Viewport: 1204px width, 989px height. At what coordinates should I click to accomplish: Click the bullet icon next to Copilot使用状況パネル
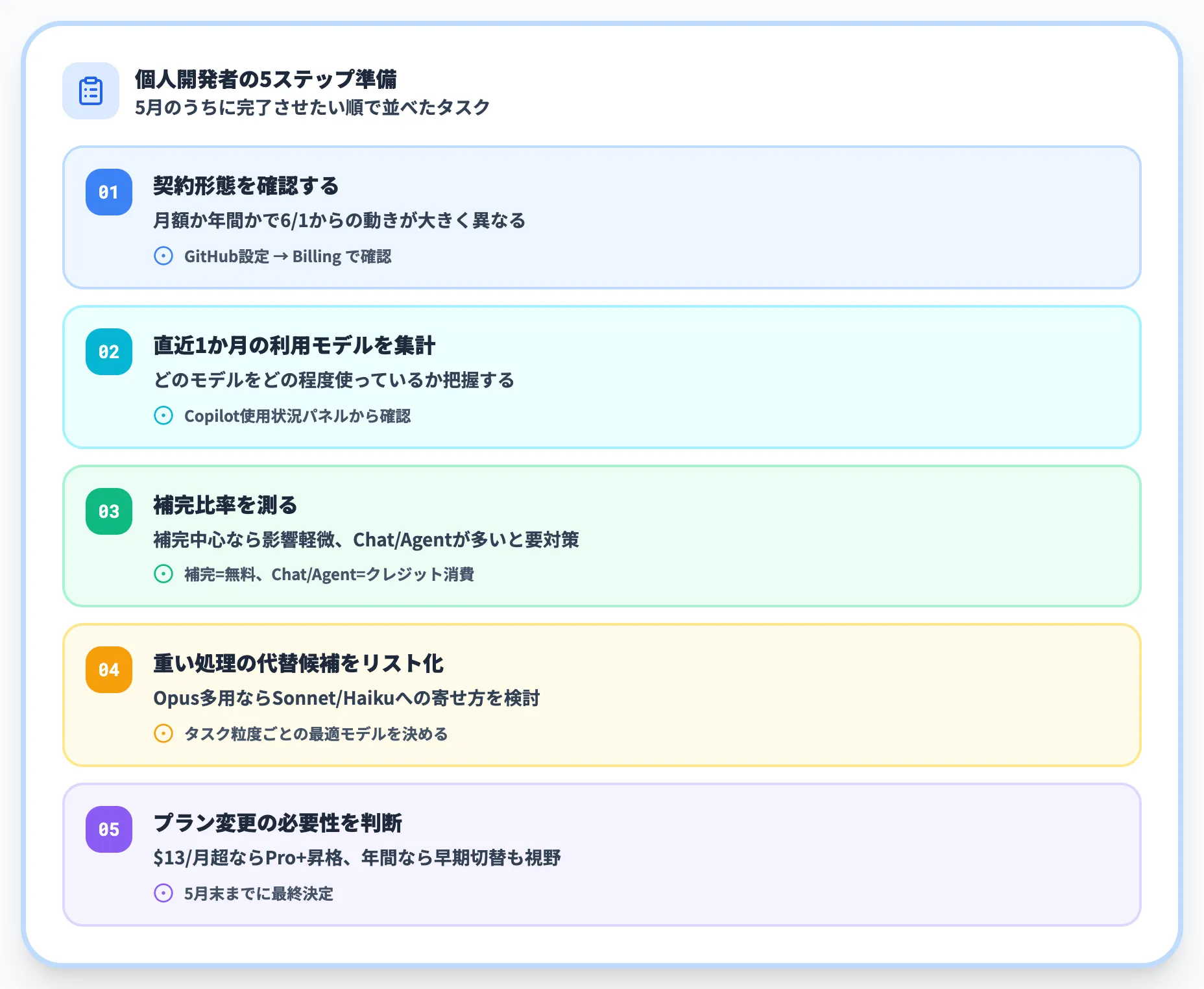(x=163, y=417)
